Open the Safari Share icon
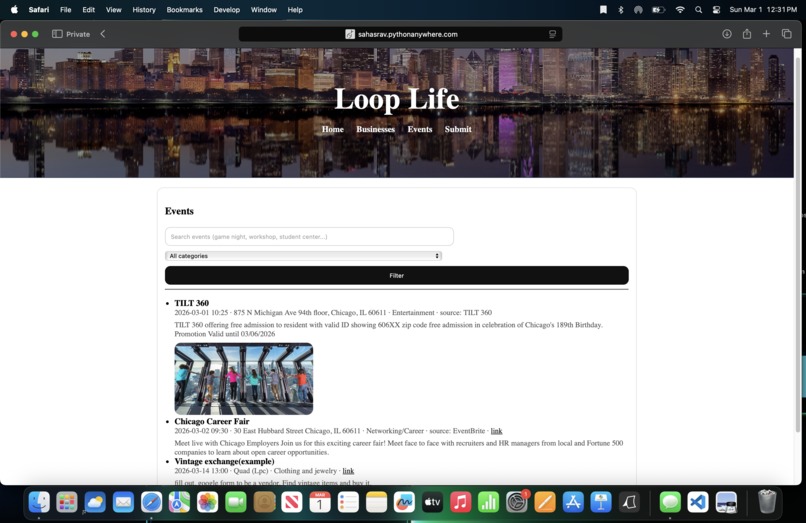Image resolution: width=806 pixels, height=523 pixels. [x=746, y=34]
